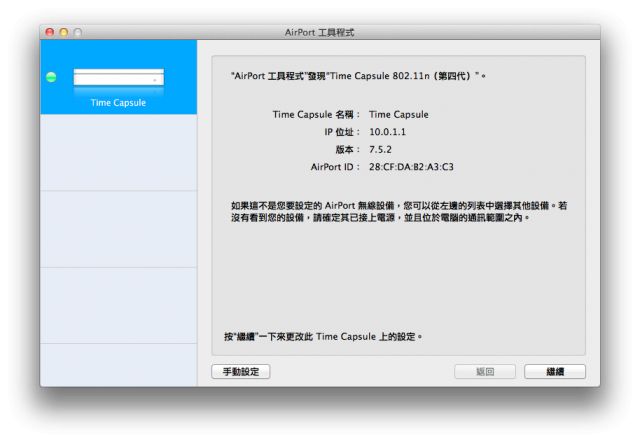Click the Time Capsule name value

[x=399, y=114]
